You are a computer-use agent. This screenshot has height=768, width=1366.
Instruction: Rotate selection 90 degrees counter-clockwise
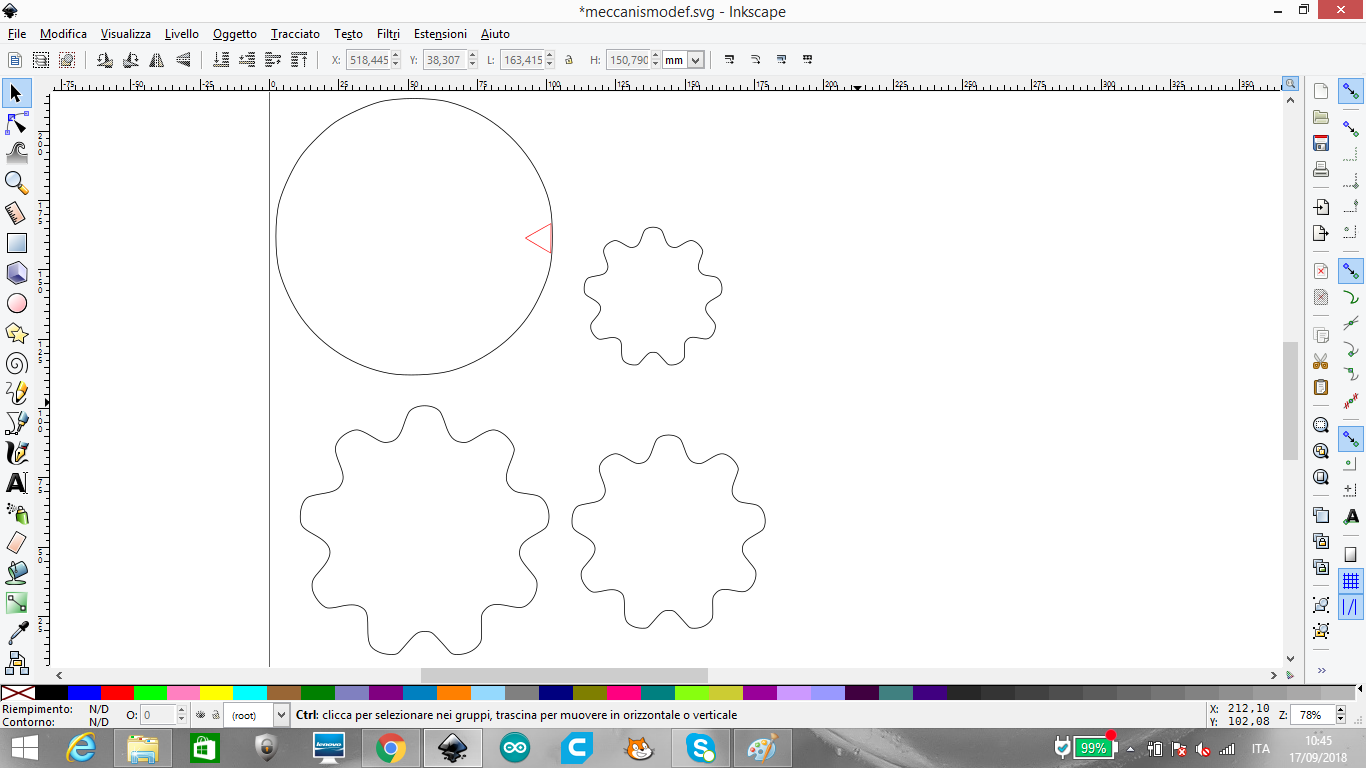pos(104,60)
